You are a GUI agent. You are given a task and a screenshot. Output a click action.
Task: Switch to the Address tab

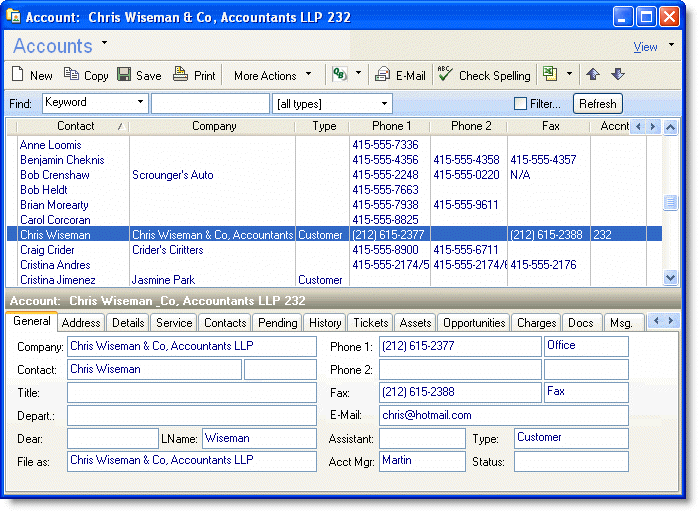(81, 323)
